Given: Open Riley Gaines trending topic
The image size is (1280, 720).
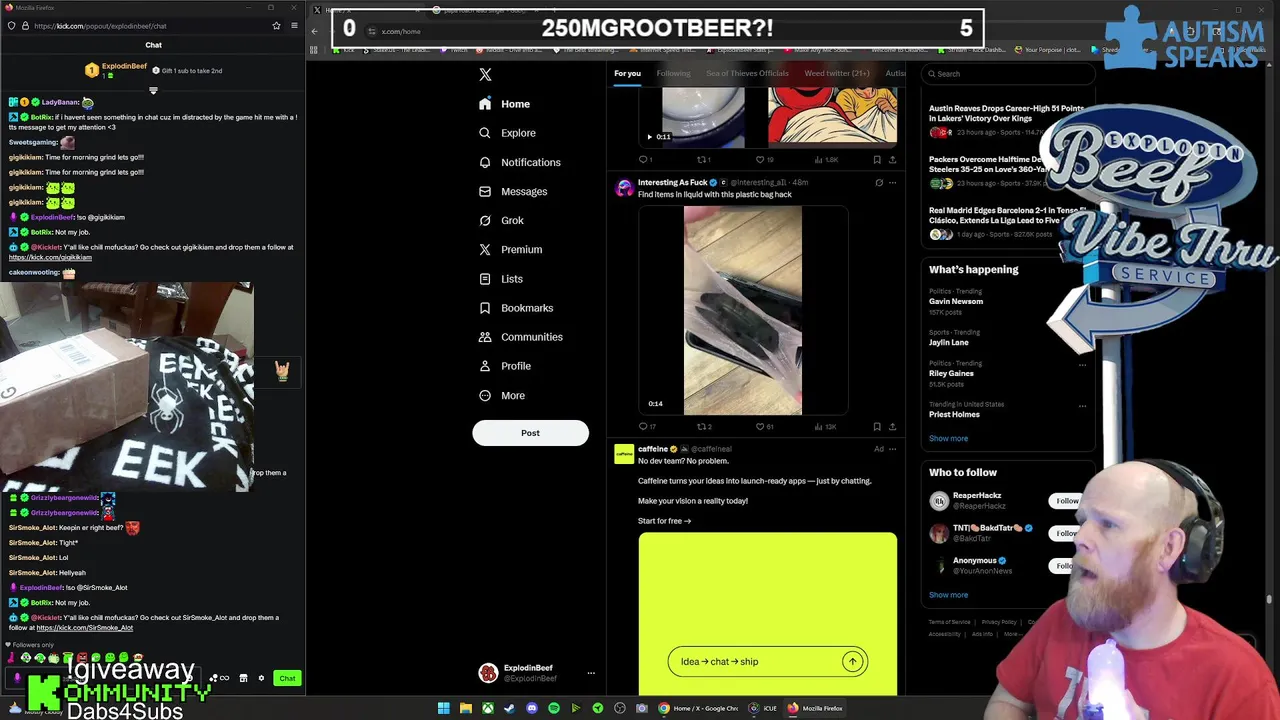Looking at the screenshot, I should click(951, 373).
